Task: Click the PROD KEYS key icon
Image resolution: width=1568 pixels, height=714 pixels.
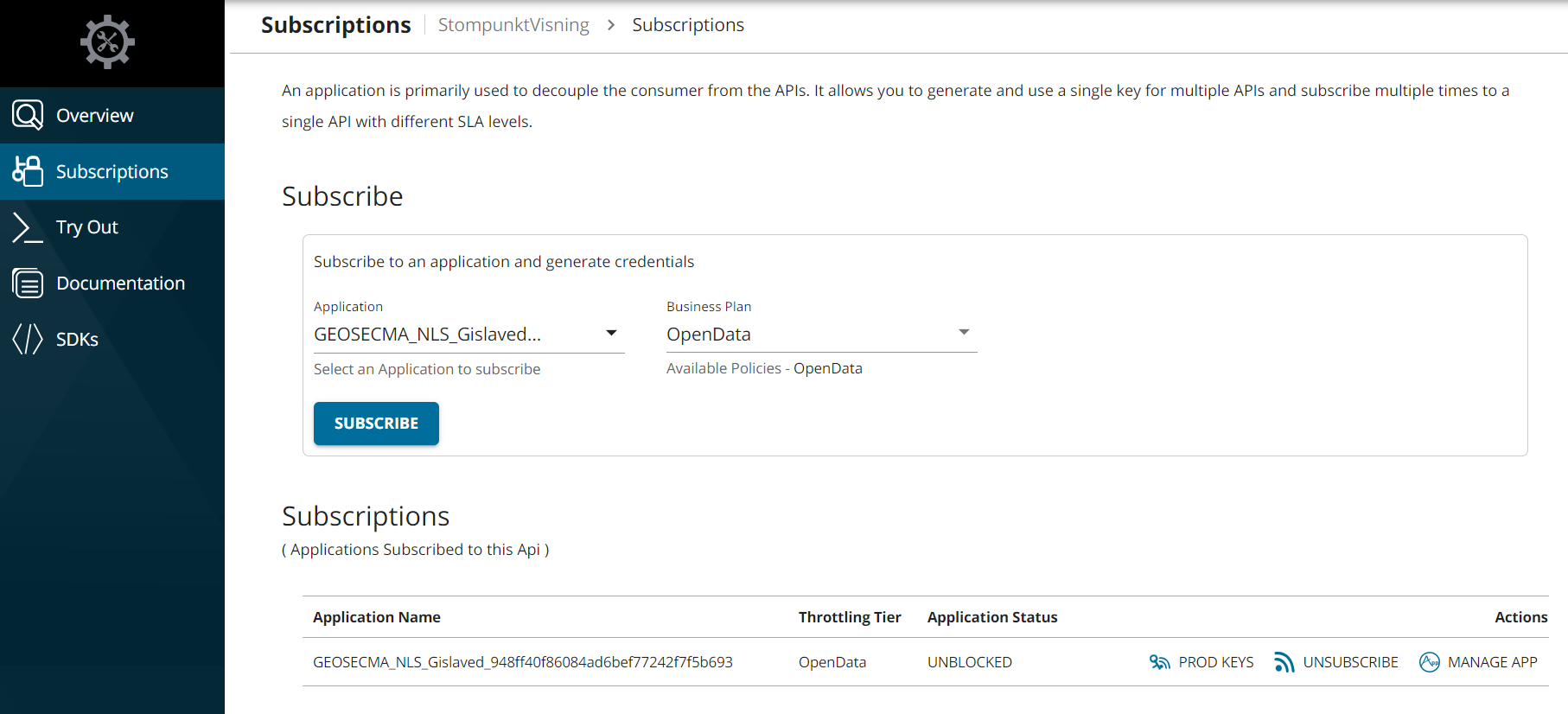Action: tap(1159, 662)
